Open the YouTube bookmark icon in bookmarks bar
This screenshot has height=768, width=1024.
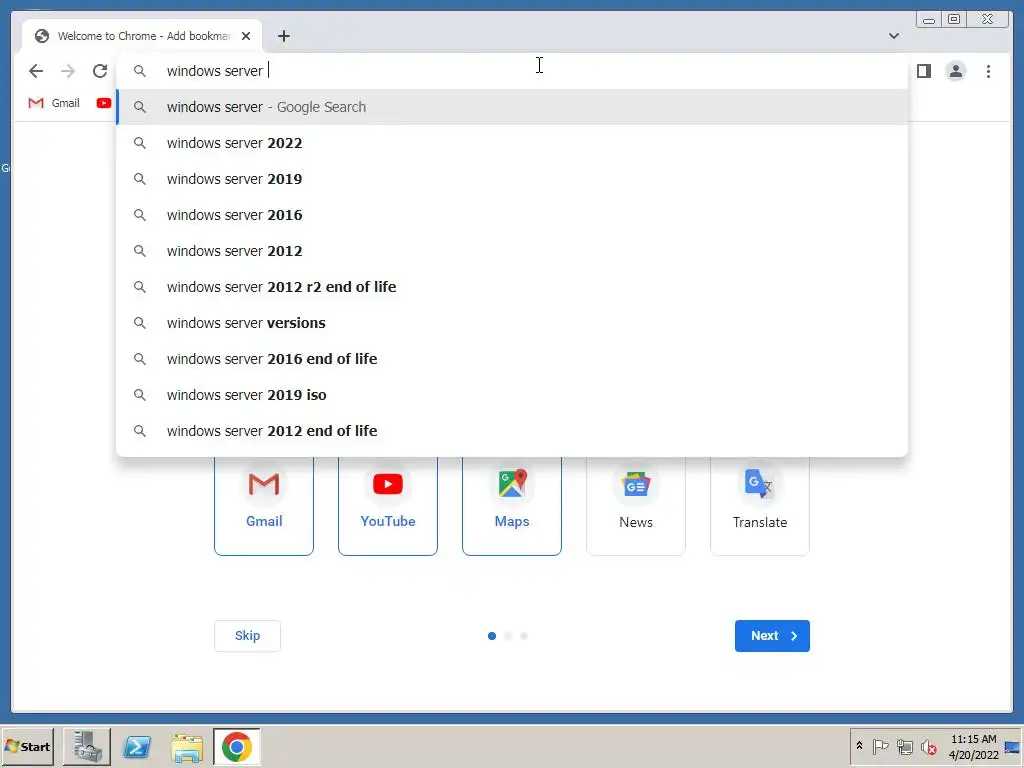[x=103, y=103]
